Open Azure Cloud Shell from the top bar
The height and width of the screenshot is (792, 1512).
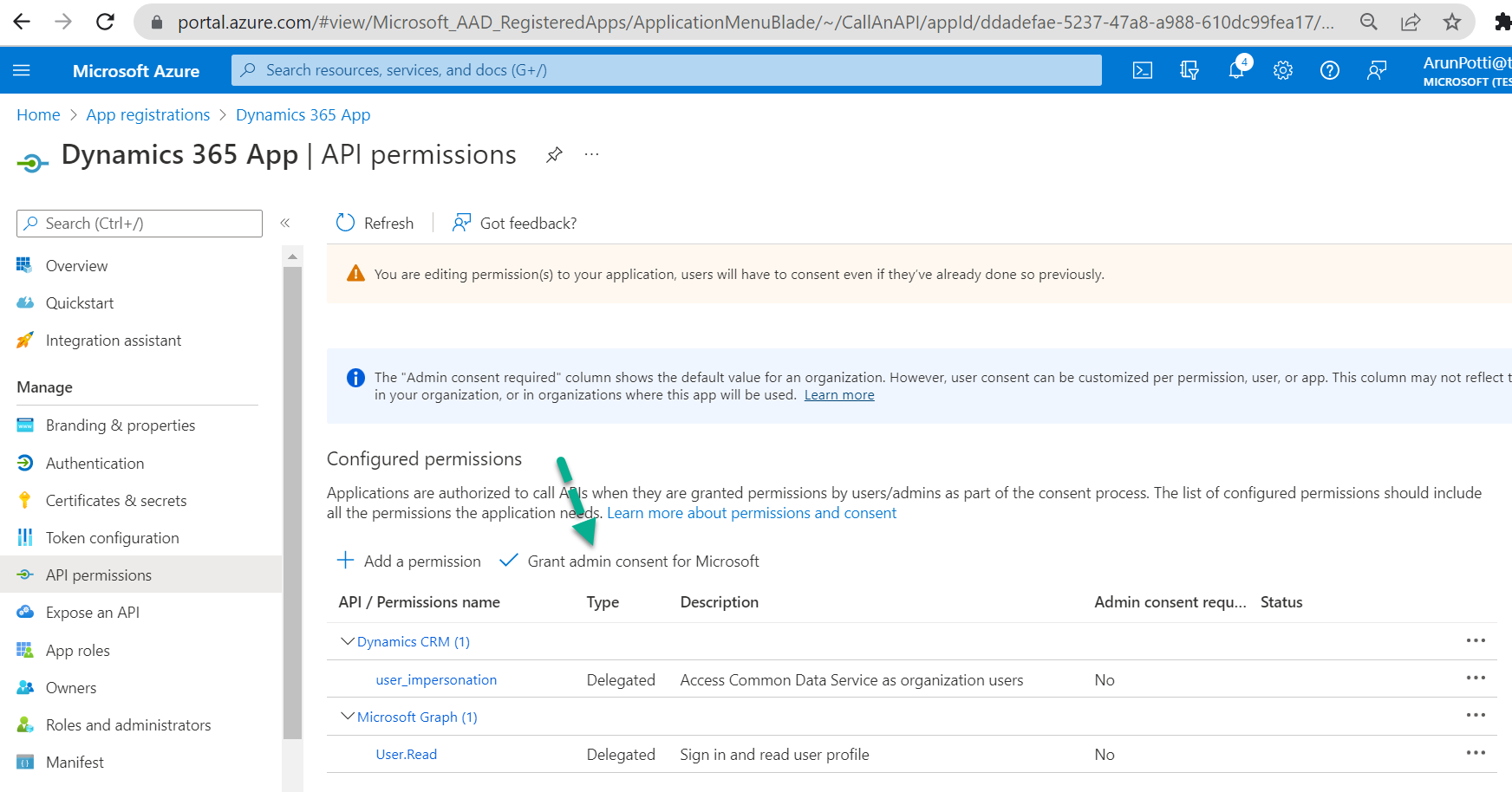(x=1142, y=70)
